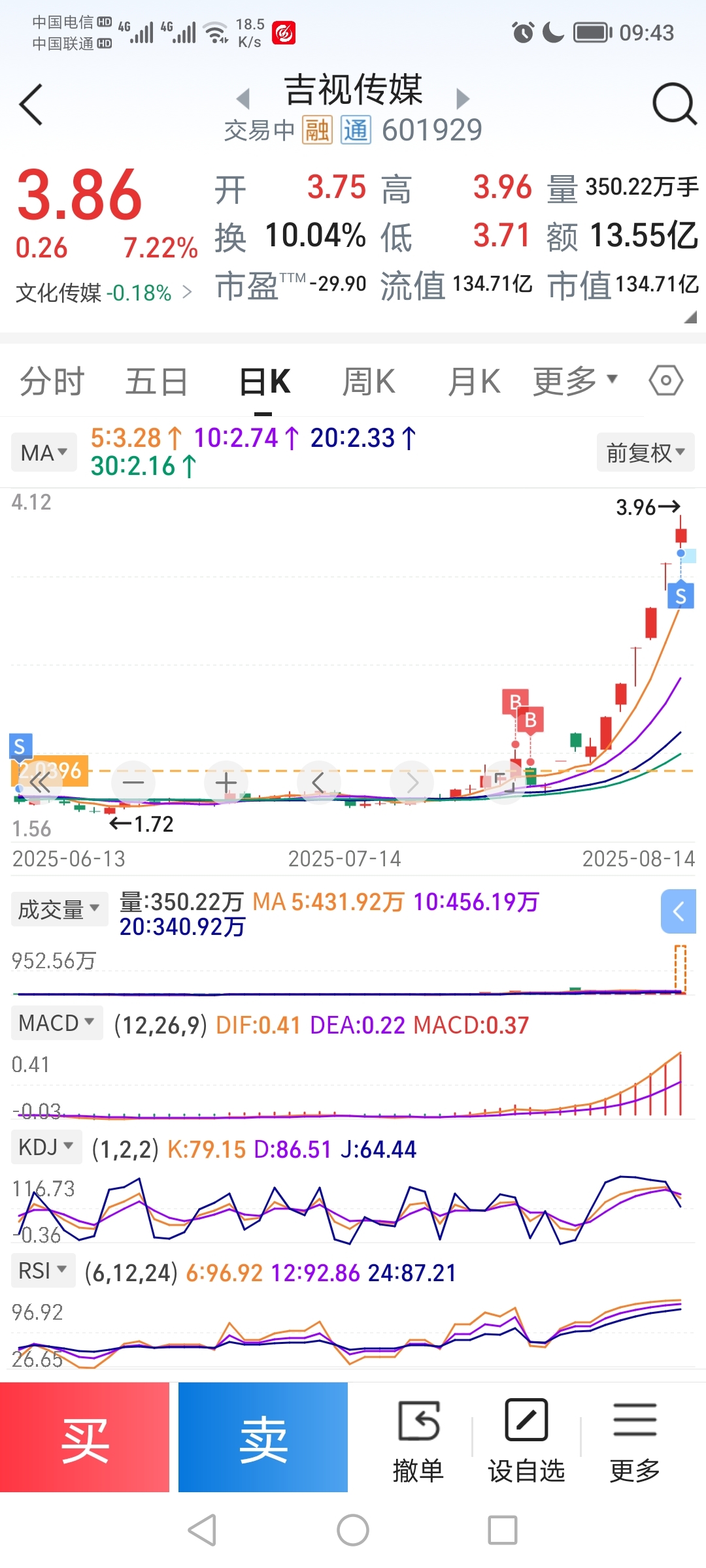
Task: Expand the 更多 chart period dropdown
Action: pyautogui.click(x=575, y=380)
